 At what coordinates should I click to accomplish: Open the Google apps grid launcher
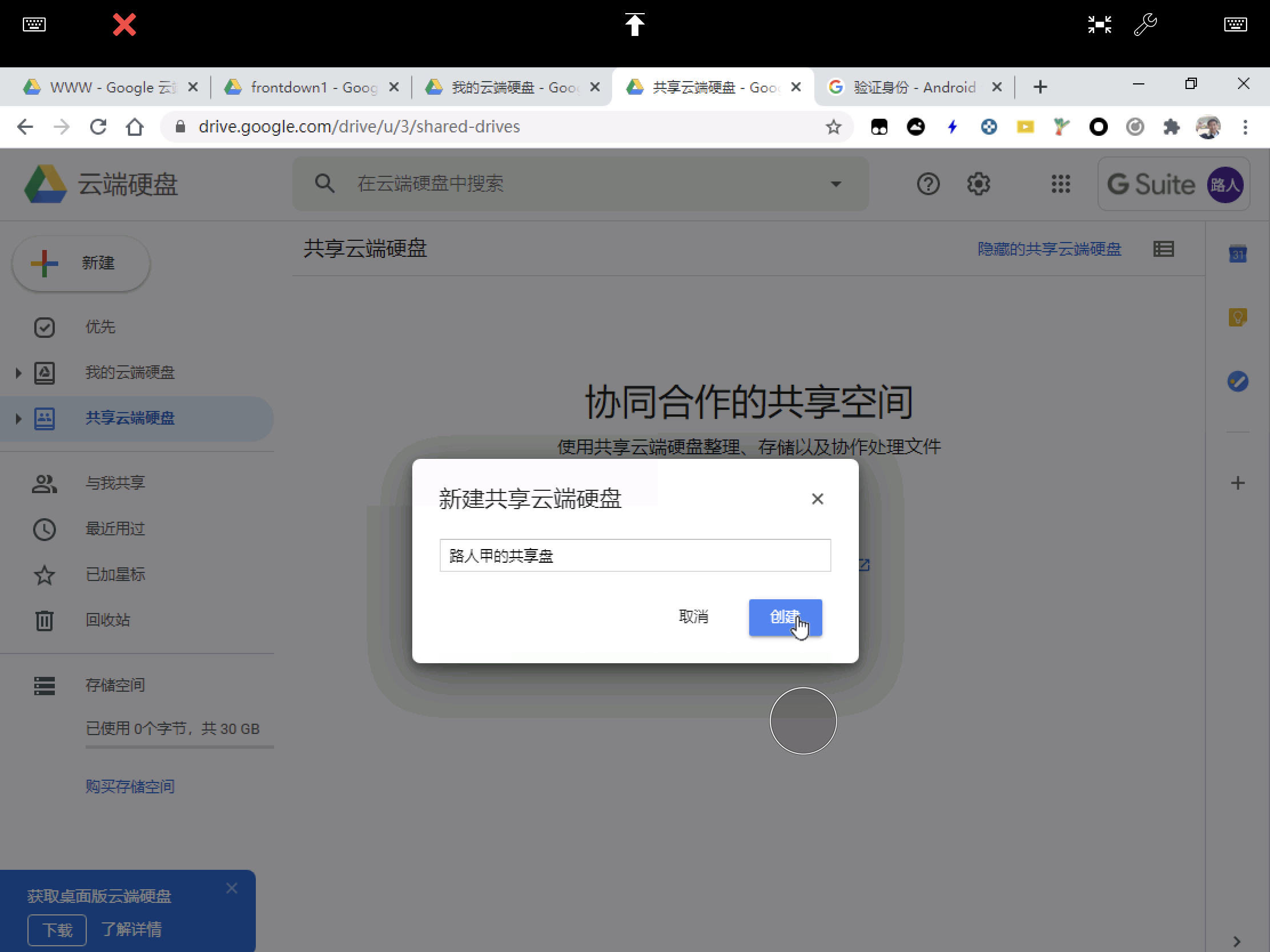(1060, 184)
